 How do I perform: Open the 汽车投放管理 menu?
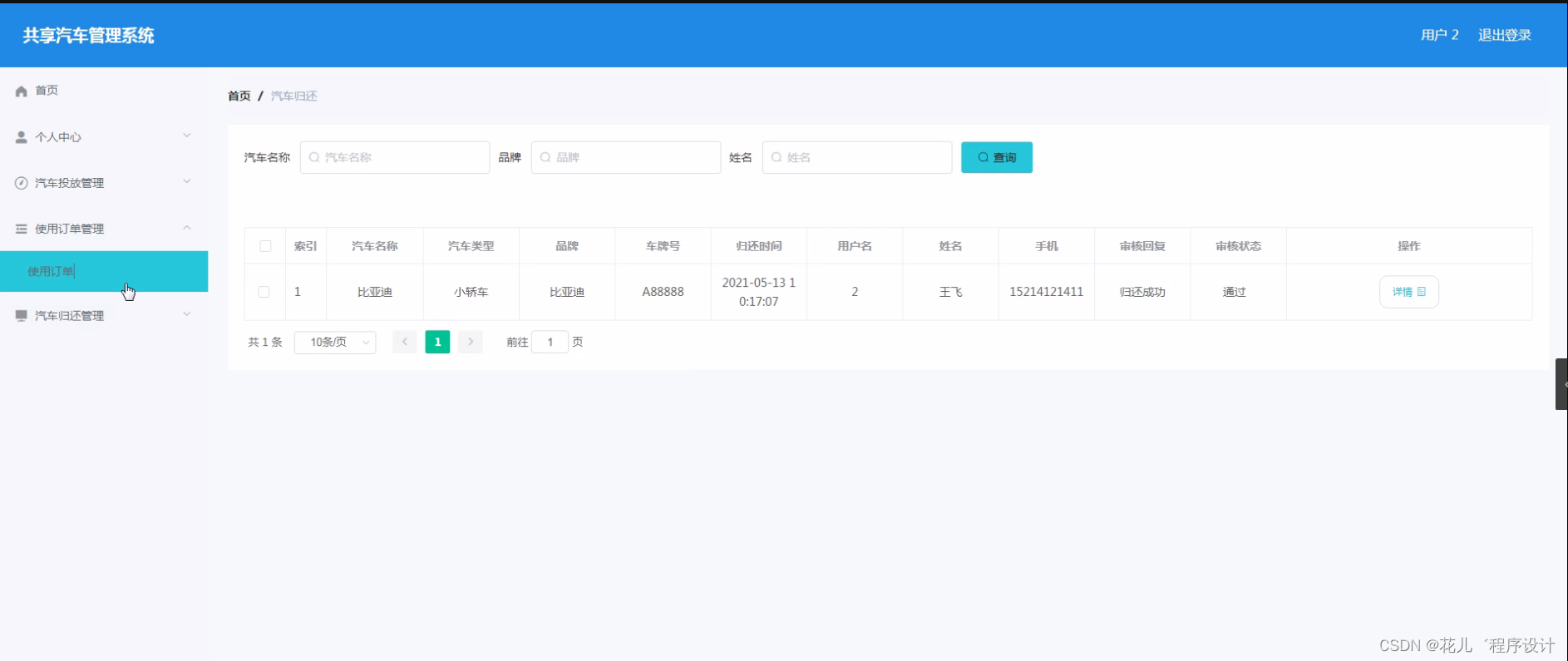104,183
